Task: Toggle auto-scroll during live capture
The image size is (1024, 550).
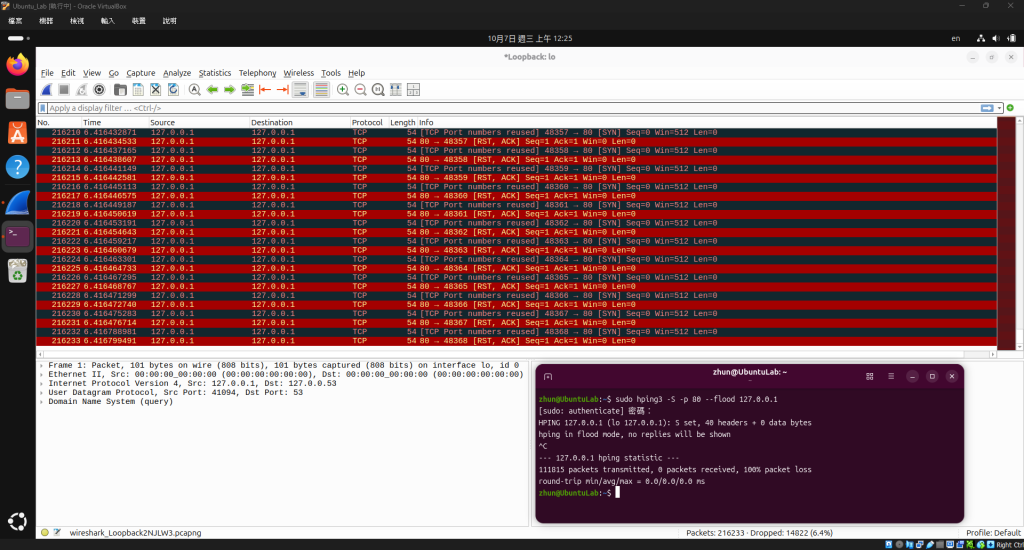Action: tap(300, 90)
